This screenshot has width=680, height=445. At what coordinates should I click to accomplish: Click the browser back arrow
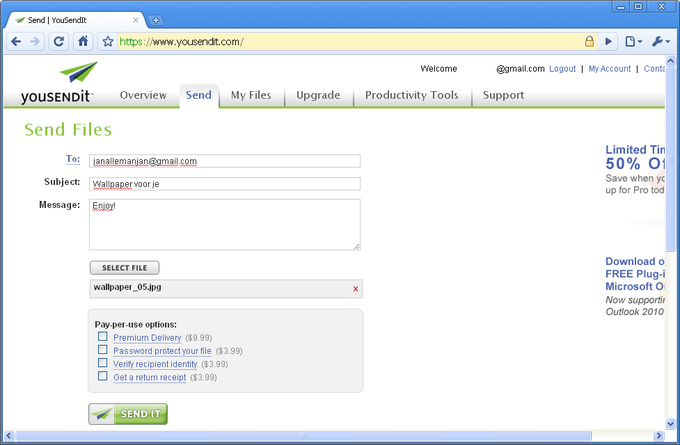pos(16,42)
